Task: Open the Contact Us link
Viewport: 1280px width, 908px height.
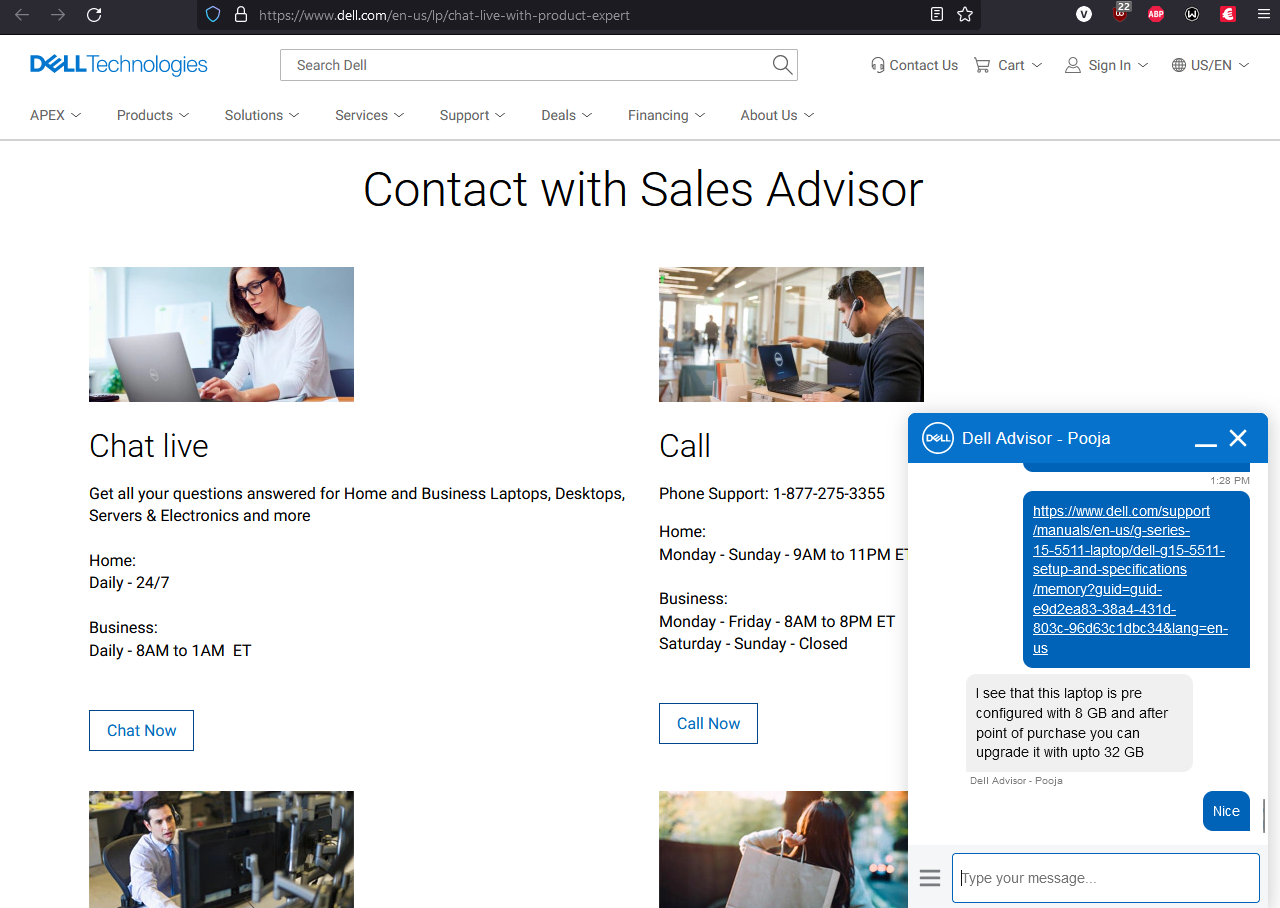Action: coord(914,65)
